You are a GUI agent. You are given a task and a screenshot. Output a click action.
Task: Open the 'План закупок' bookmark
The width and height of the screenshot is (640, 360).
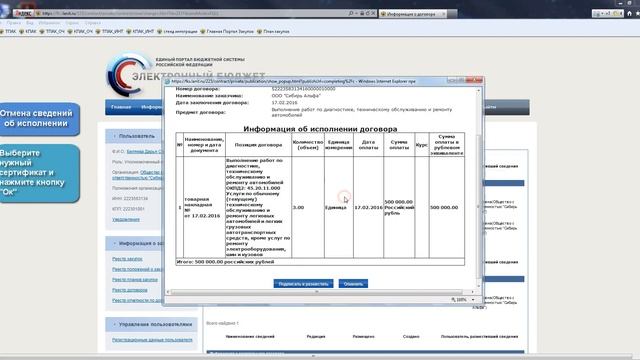pyautogui.click(x=273, y=31)
